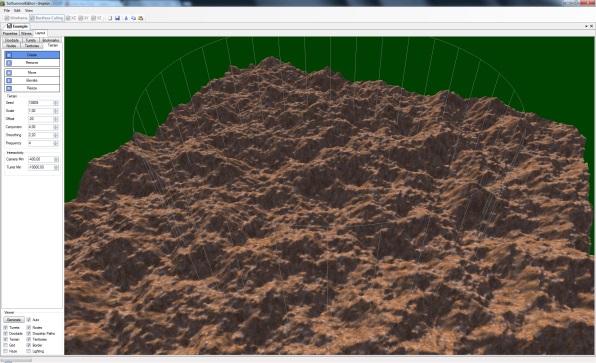596x363 pixels.
Task: Adjust the Camera Min spinner arrows
Action: pyautogui.click(x=56, y=159)
